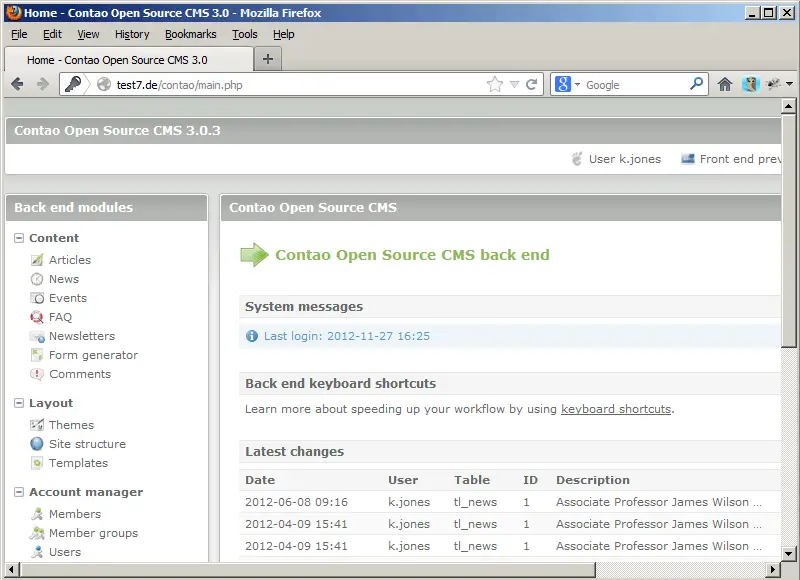Click the 2012-06-08 09:16 date cell
Image resolution: width=800 pixels, height=580 pixels.
(296, 502)
